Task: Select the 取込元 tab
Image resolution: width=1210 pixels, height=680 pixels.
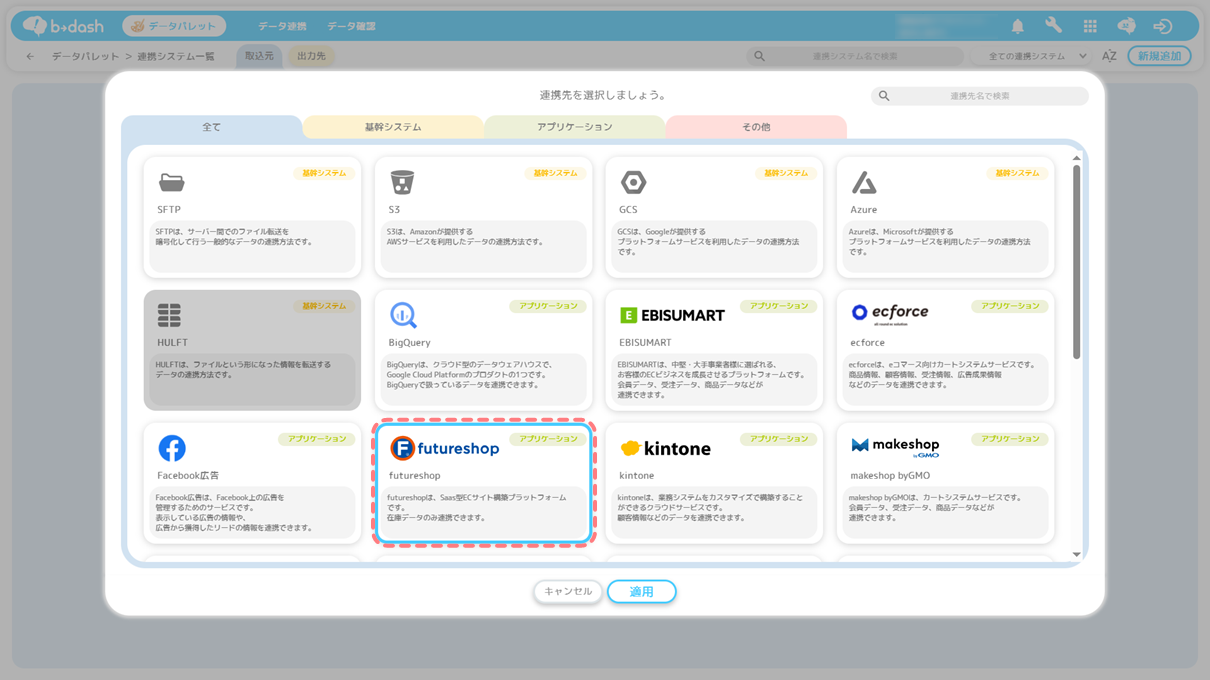Action: (259, 56)
